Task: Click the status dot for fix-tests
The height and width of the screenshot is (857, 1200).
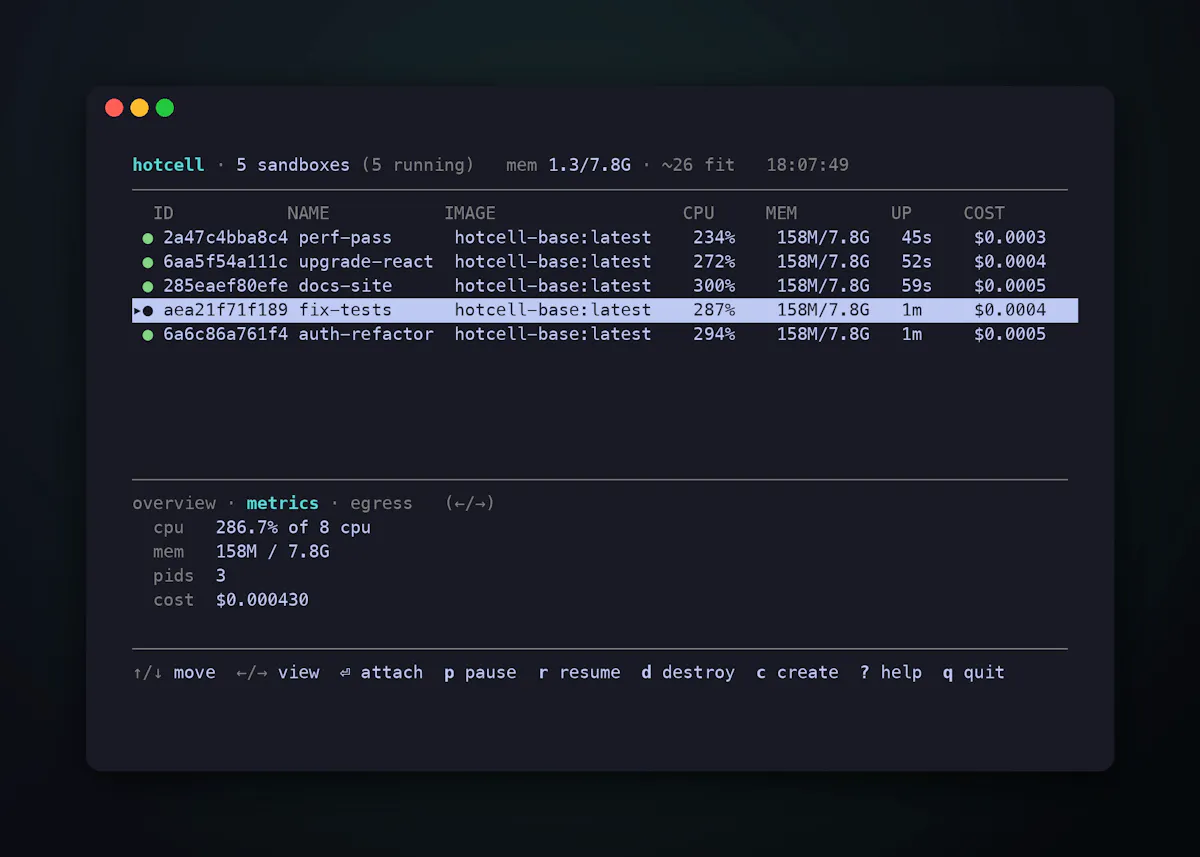Action: point(148,310)
